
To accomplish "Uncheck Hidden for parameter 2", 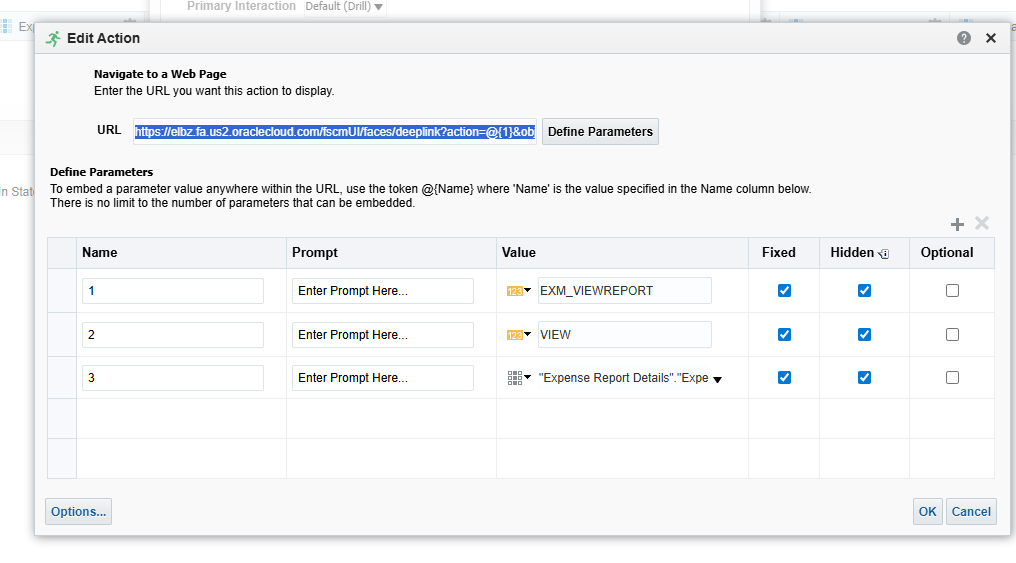I will click(864, 335).
